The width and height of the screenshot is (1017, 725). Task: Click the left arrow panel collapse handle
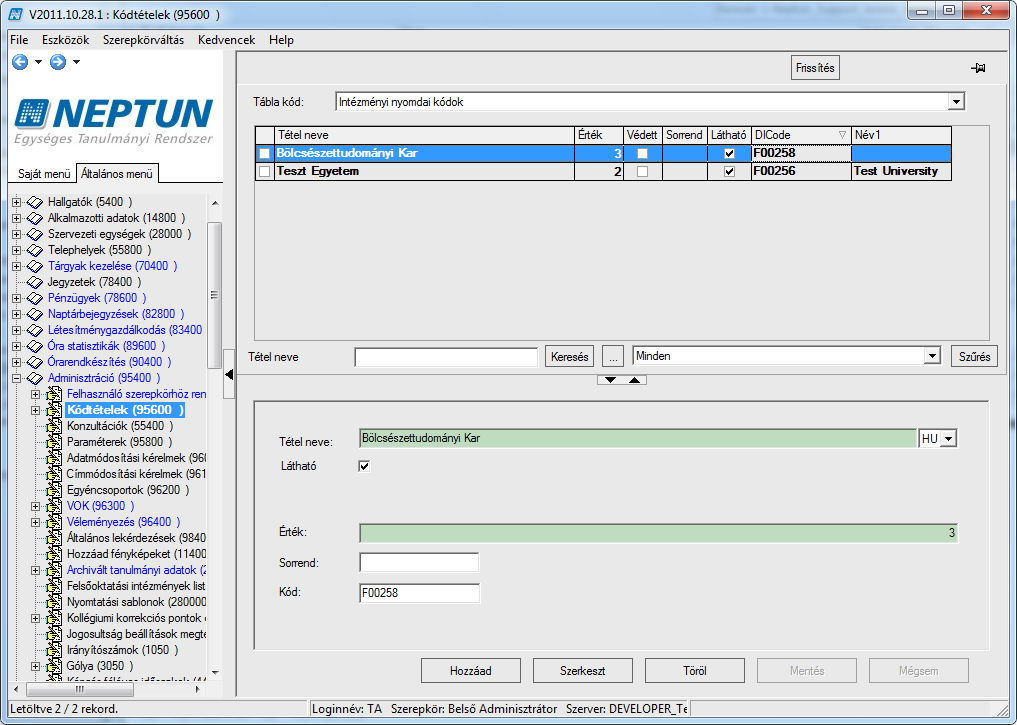click(x=229, y=374)
